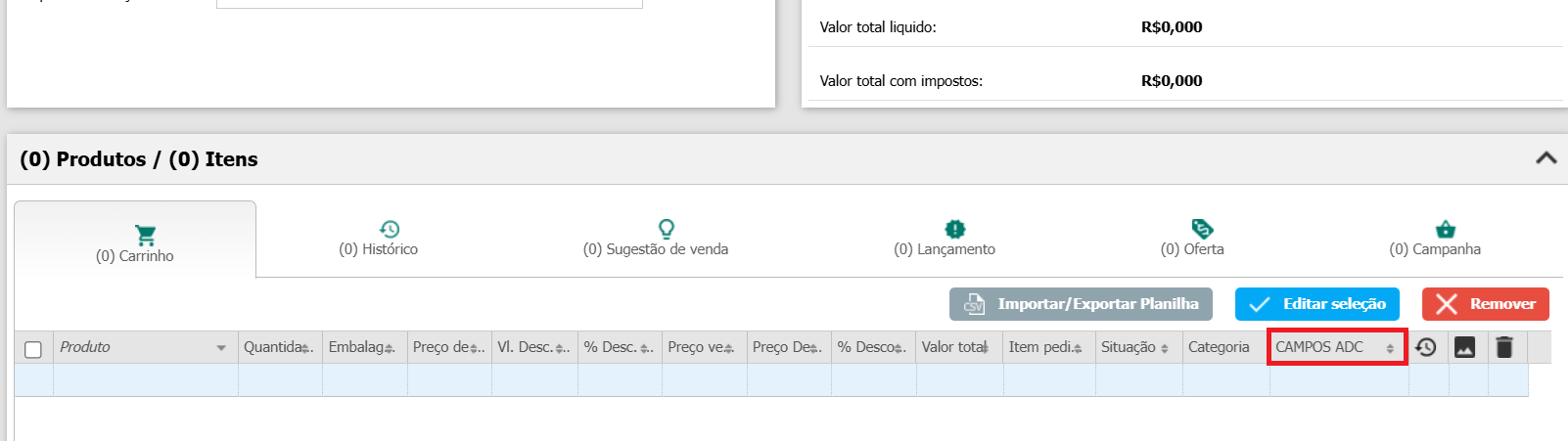
Task: Open the Carrinho tab
Action: (x=135, y=241)
